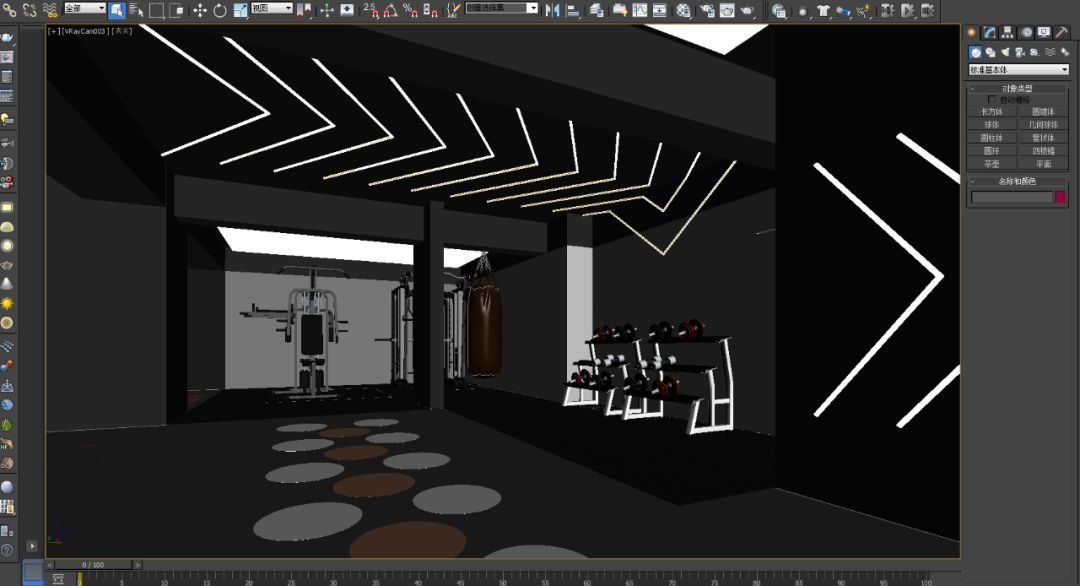Click the Select Object arrow tool

coord(116,10)
